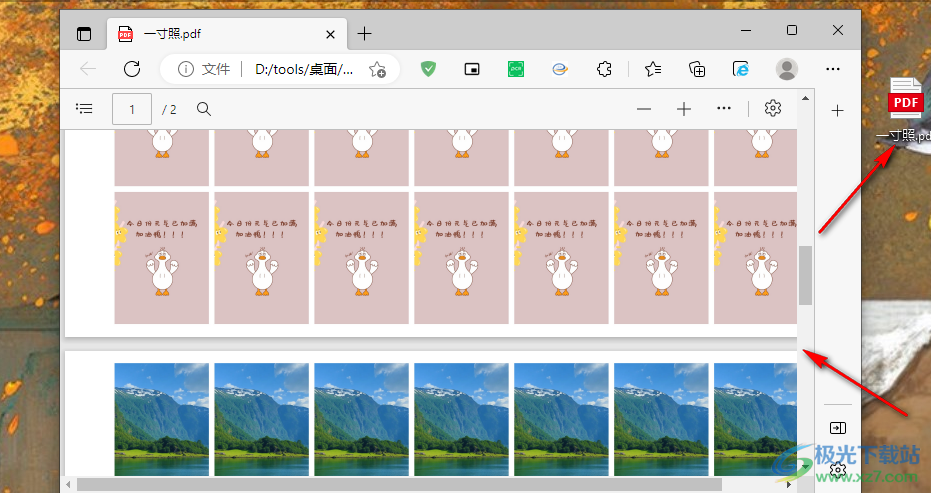Open the IE mode extension icon
931x493 pixels.
(x=560, y=69)
